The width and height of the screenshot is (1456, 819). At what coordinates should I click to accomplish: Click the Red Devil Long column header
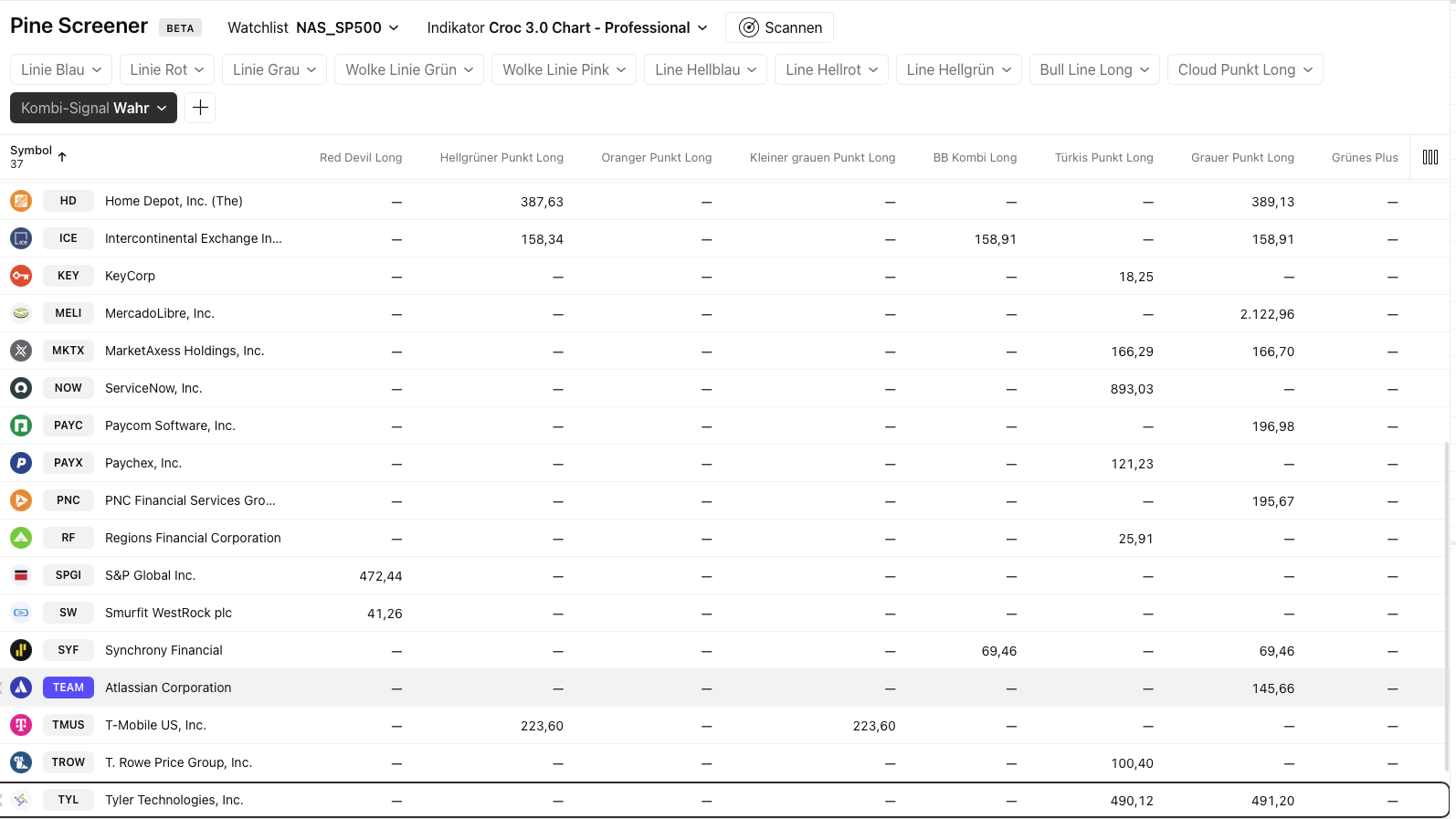pos(361,157)
